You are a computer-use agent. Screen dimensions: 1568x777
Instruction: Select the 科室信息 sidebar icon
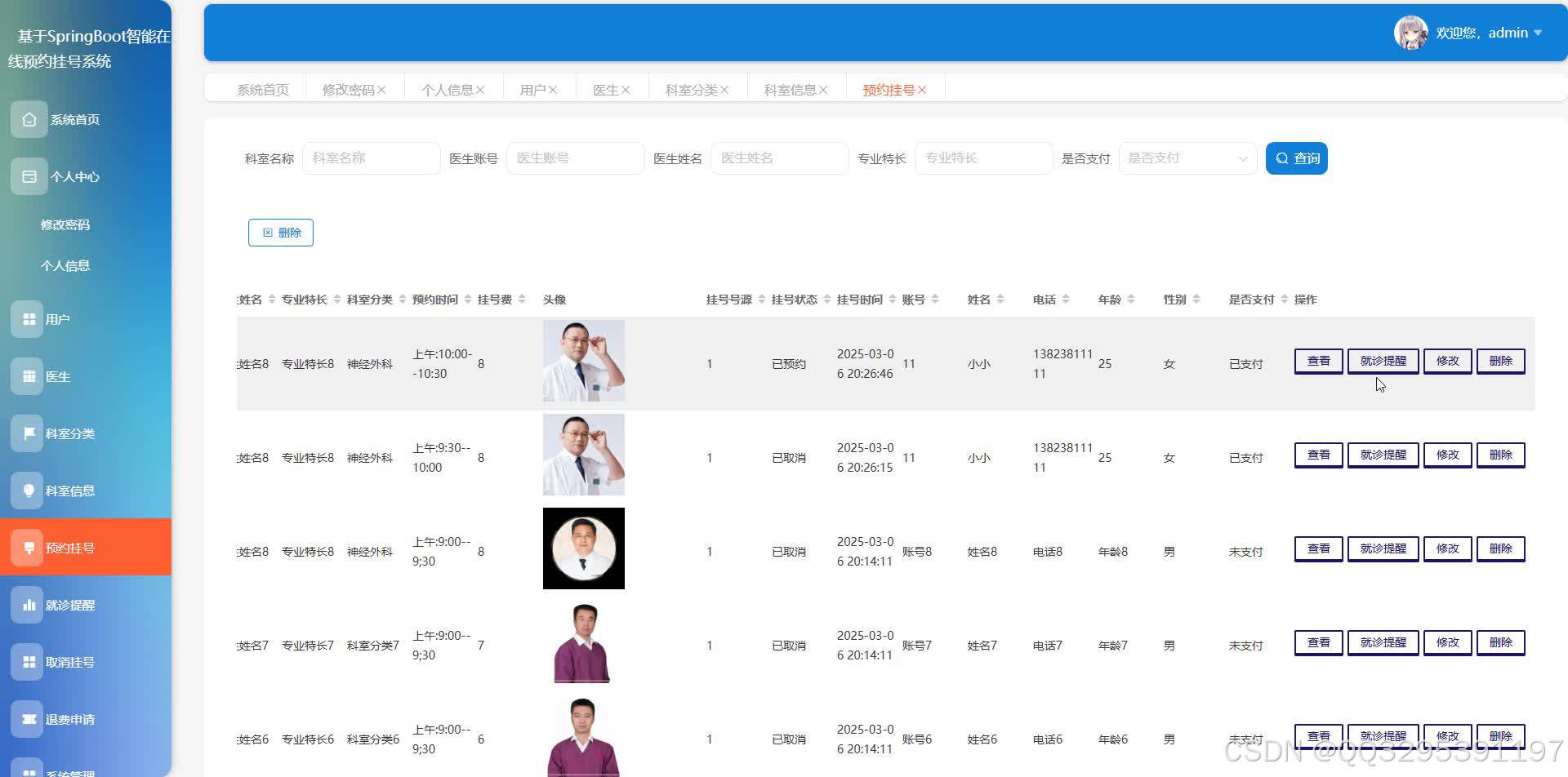click(29, 491)
